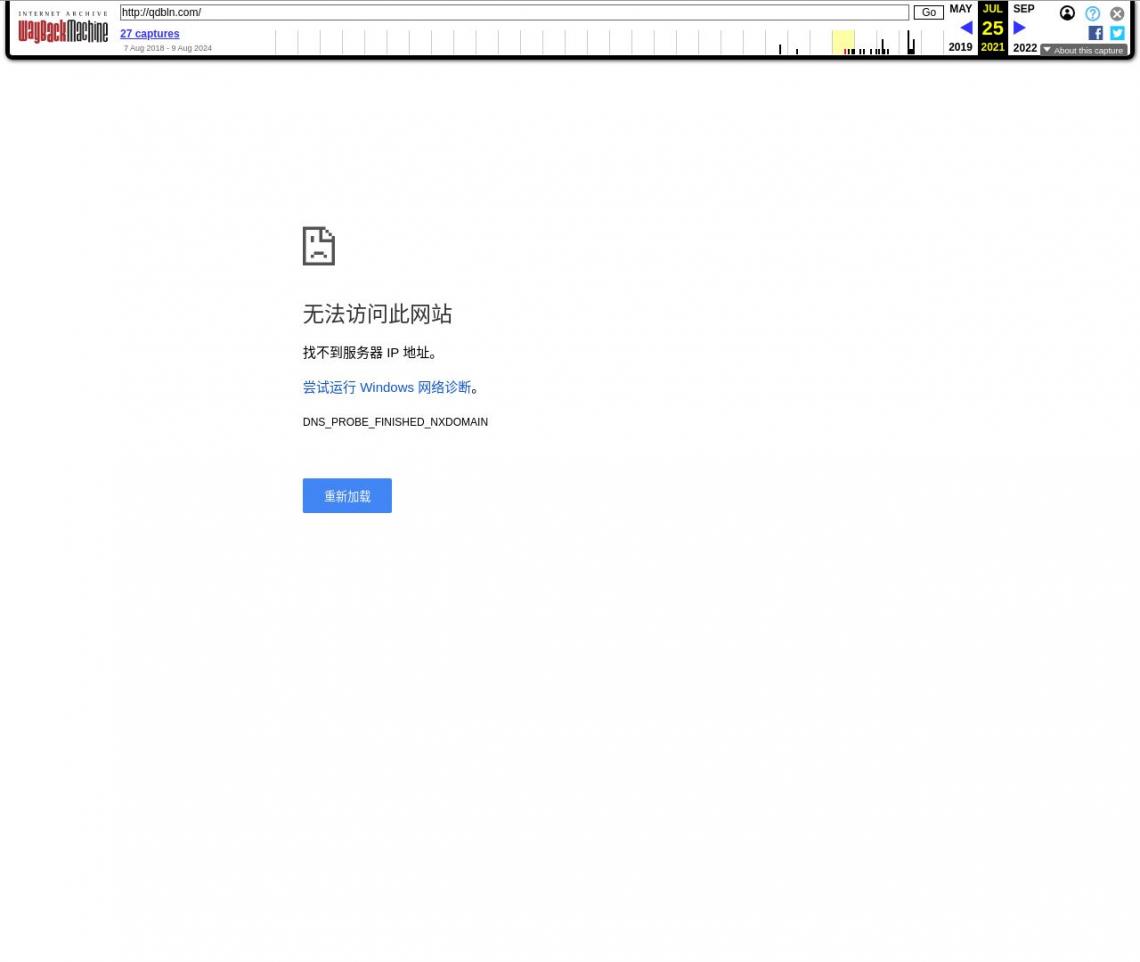Screen dimensions: 1140x962
Task: Go to previous capture with the left arrow
Action: 965,28
